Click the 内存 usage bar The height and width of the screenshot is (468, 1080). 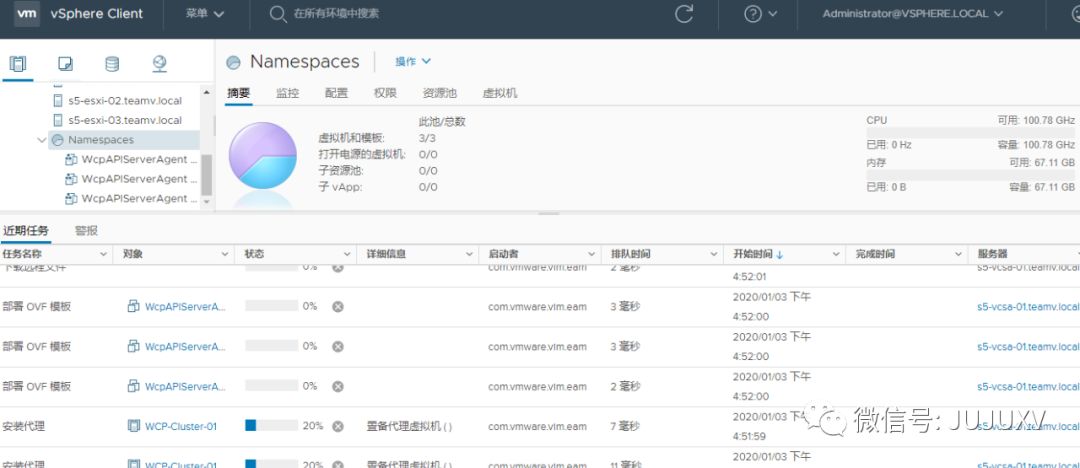point(970,176)
